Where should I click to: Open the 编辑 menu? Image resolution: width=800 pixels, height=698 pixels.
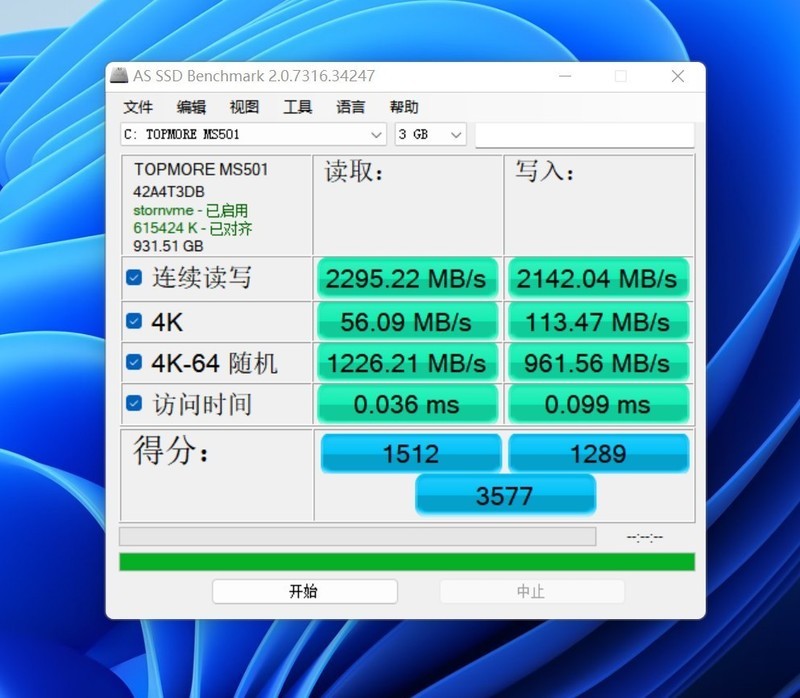pyautogui.click(x=190, y=107)
